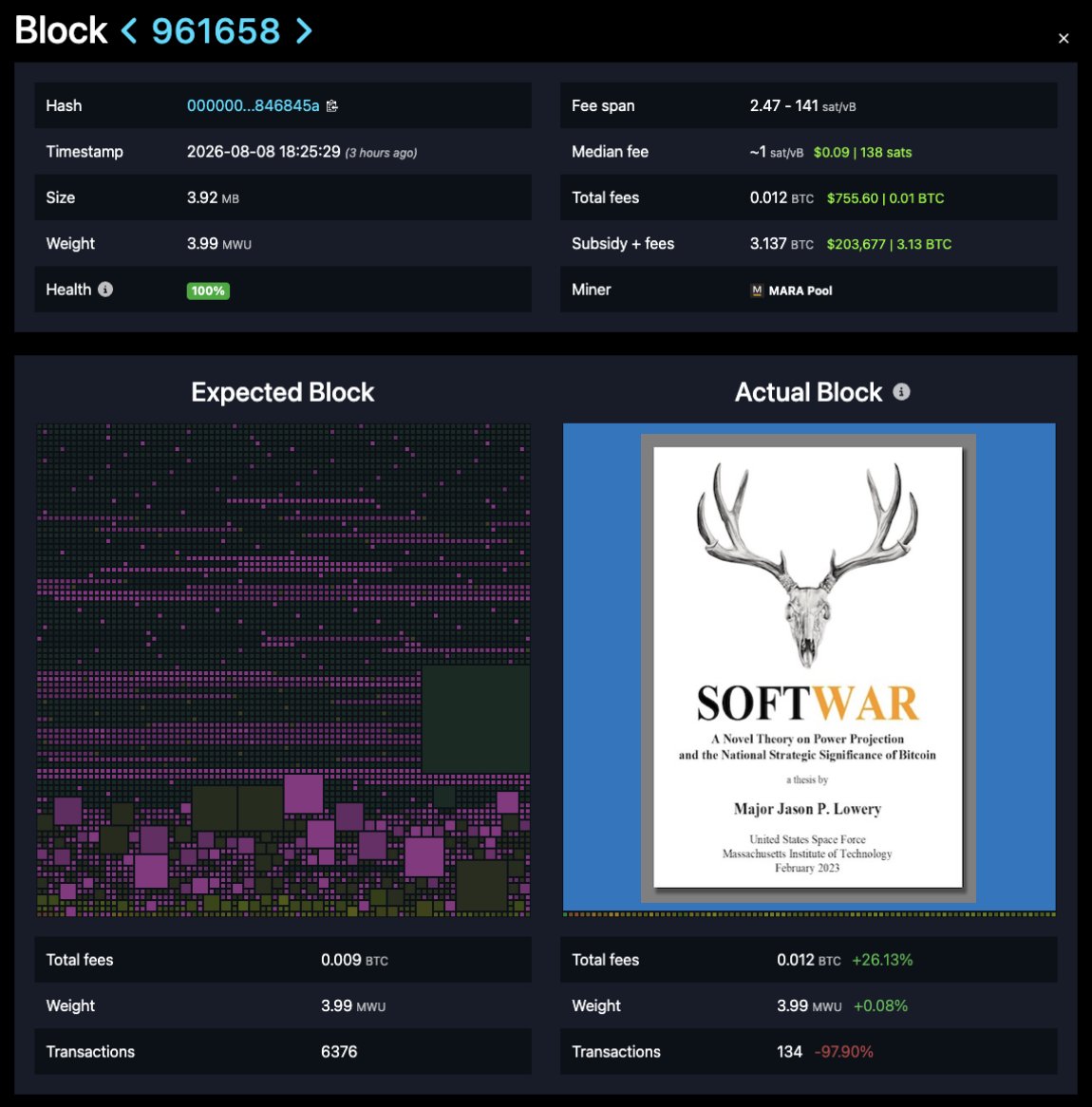Click the Fee span row label
Viewport: 1092px width, 1107px height.
click(x=603, y=106)
